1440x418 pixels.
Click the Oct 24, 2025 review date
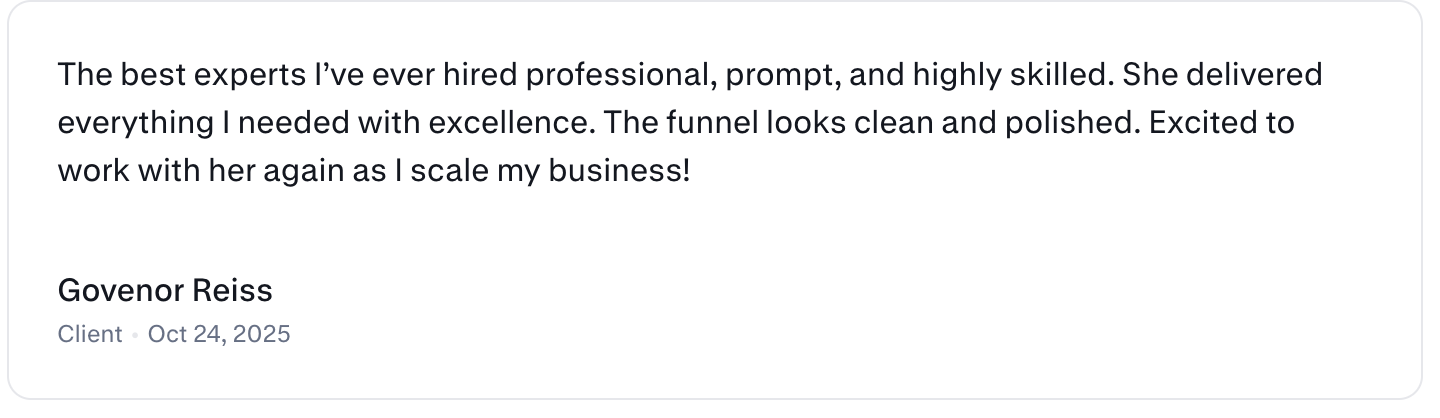click(219, 334)
